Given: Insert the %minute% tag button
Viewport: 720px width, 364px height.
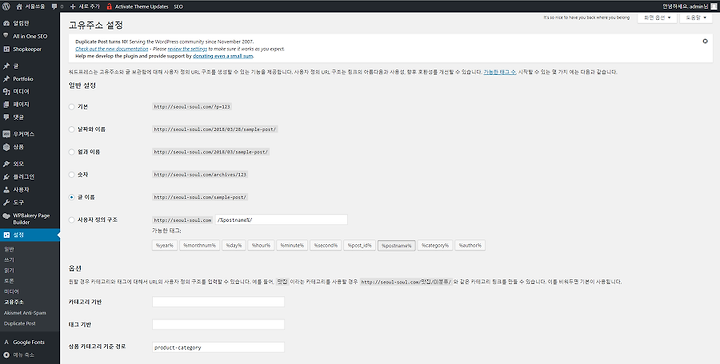Looking at the screenshot, I should click(x=292, y=246).
